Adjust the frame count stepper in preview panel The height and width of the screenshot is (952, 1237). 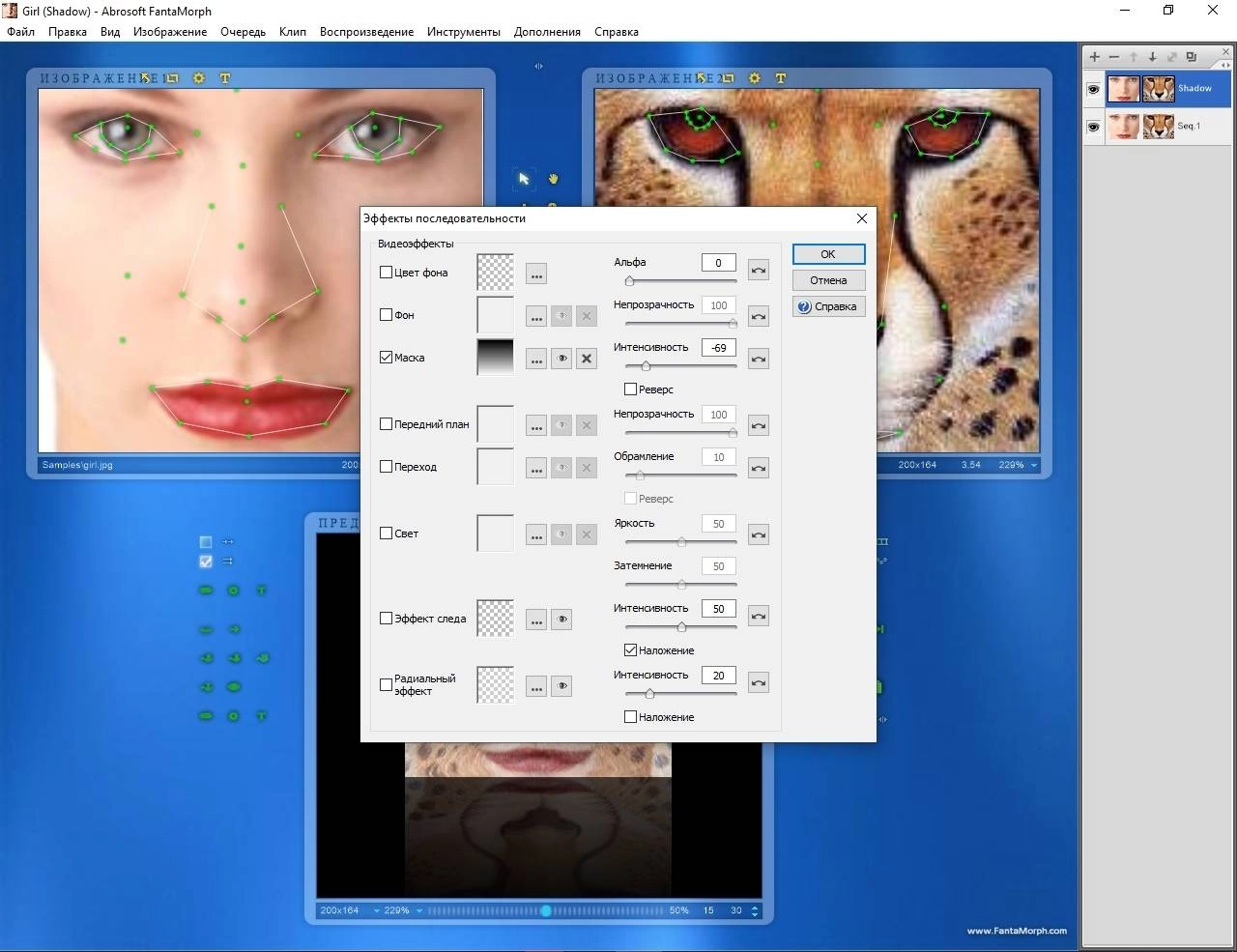pyautogui.click(x=755, y=910)
